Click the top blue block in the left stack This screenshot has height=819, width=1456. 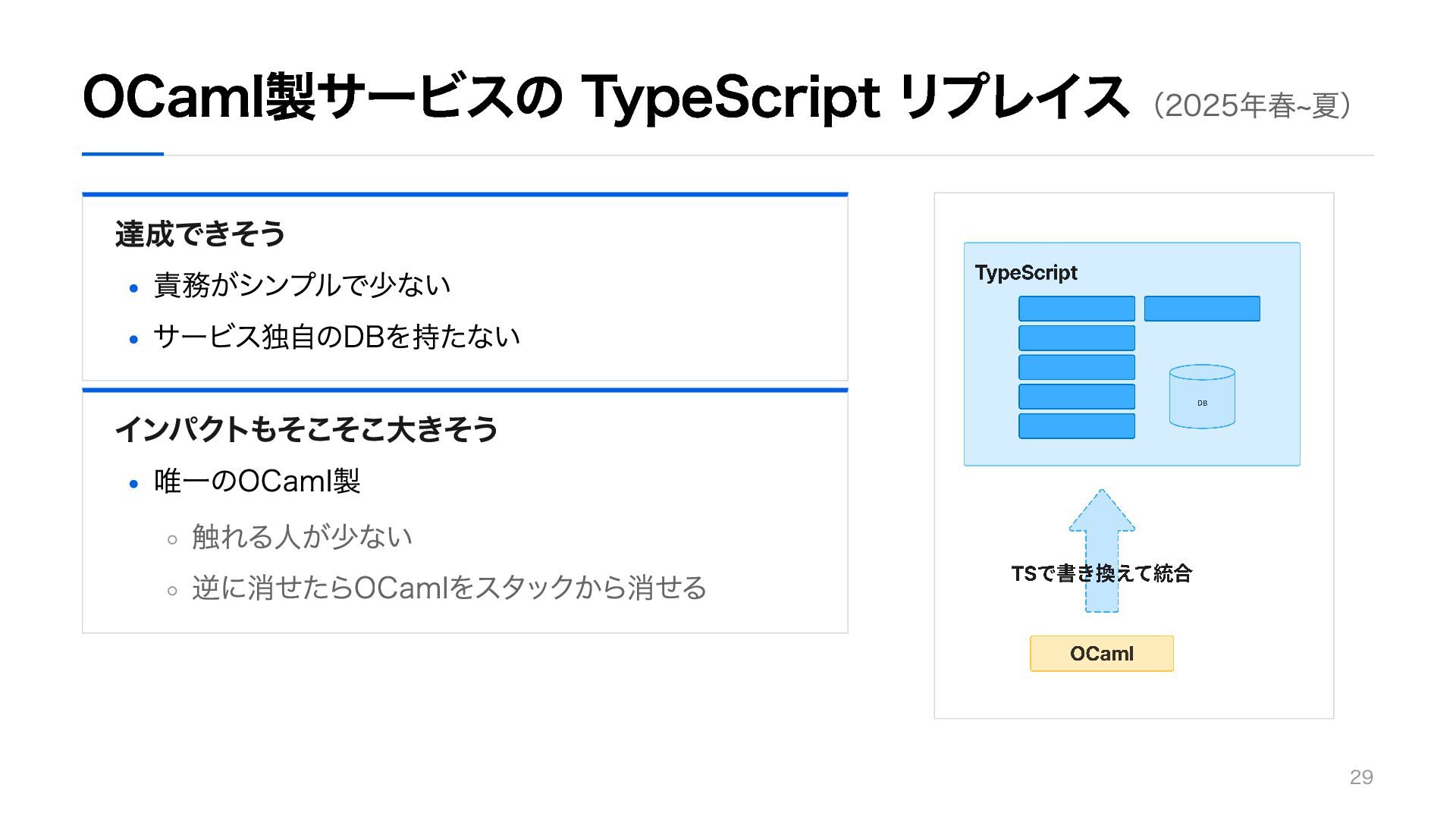1077,309
